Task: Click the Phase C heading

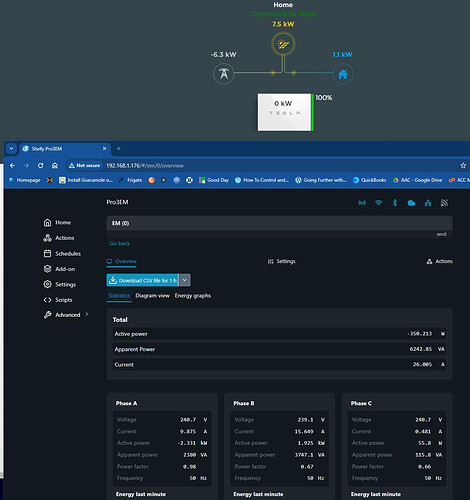Action: tap(361, 403)
